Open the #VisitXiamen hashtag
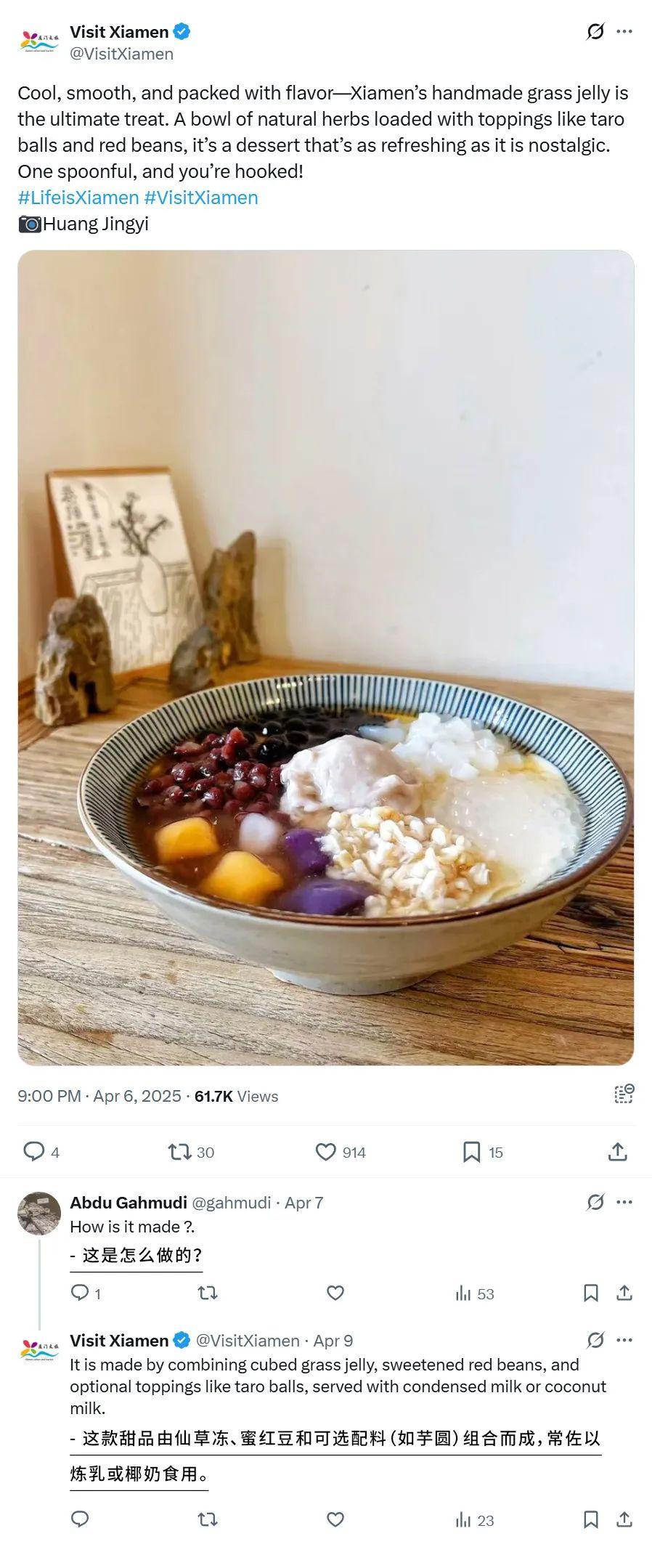Image resolution: width=652 pixels, height=1568 pixels. pos(201,198)
